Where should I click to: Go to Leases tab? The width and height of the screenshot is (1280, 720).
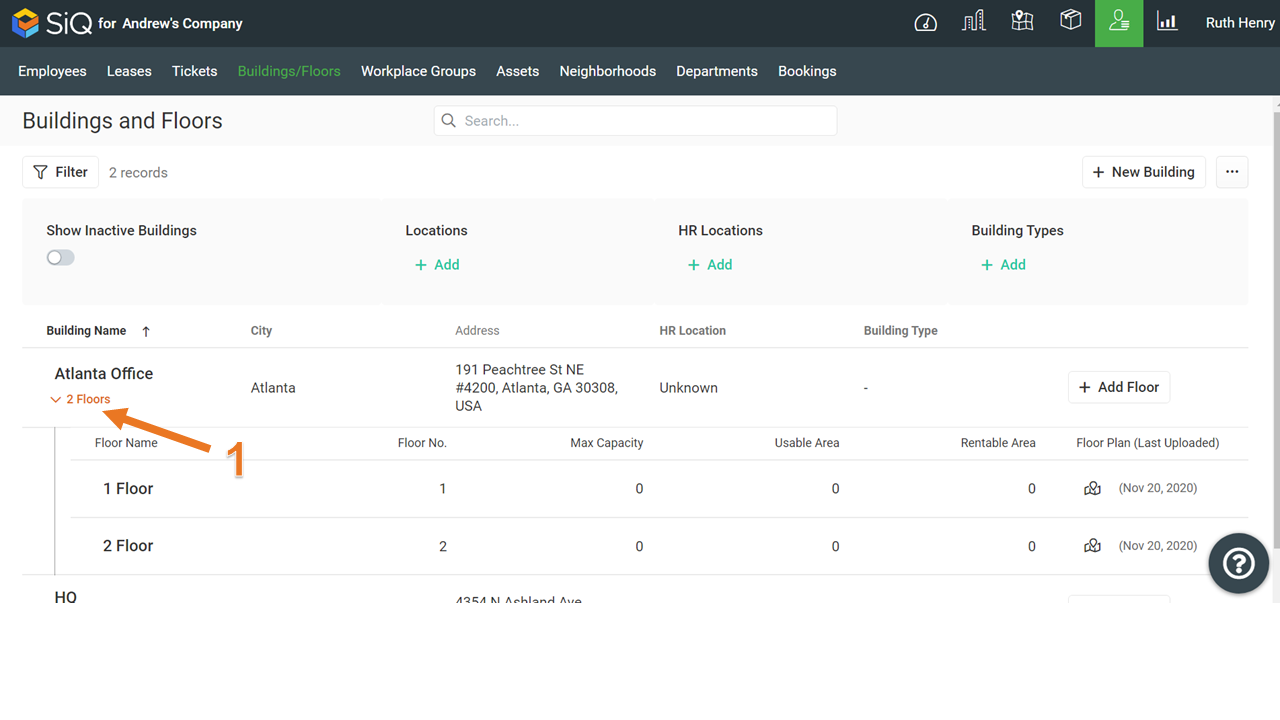pos(129,71)
